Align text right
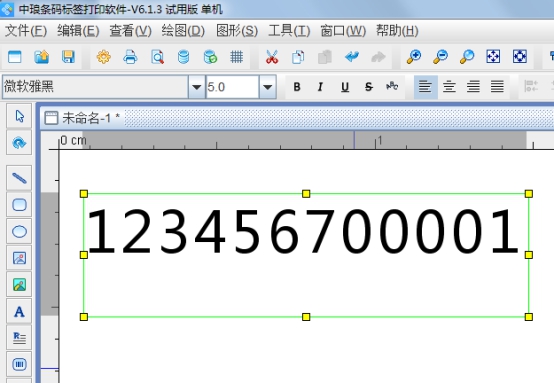 [473, 87]
